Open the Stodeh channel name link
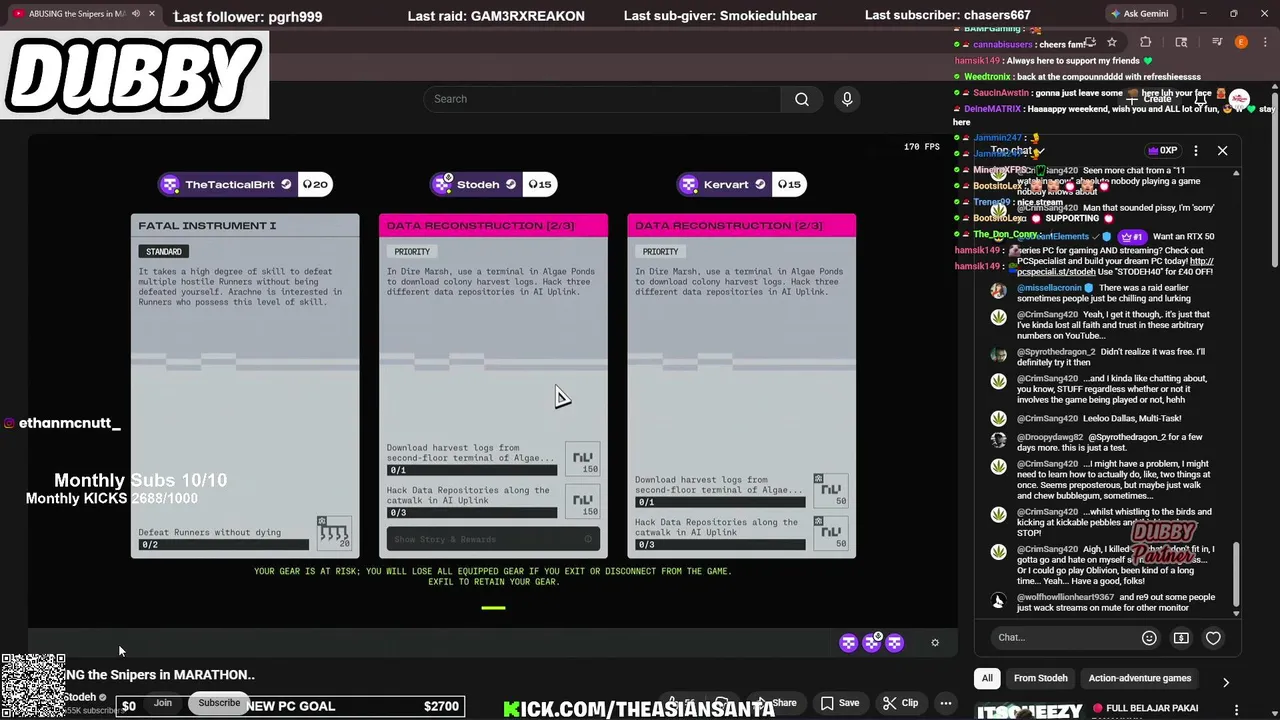This screenshot has height=720, width=1280. pyautogui.click(x=80, y=697)
